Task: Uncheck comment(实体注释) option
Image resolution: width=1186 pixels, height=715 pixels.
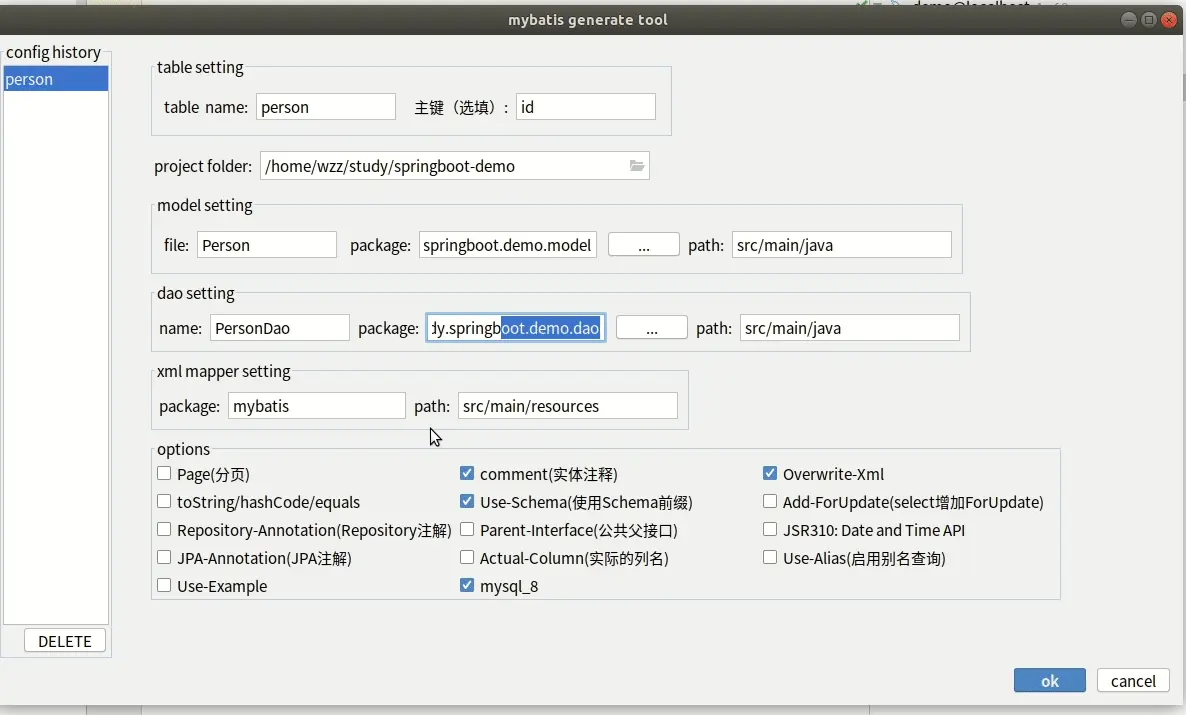Action: tap(467, 474)
